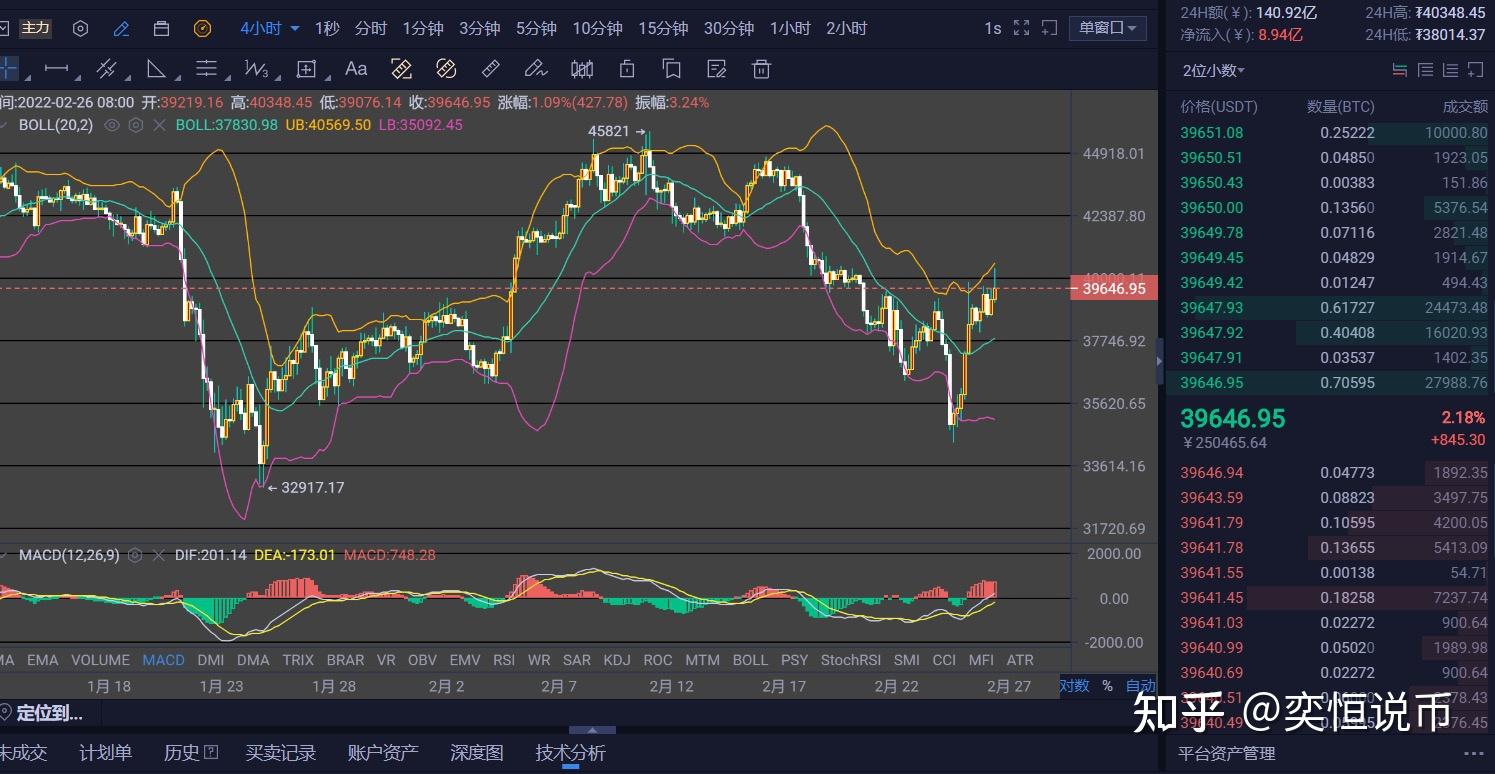This screenshot has width=1495, height=774.
Task: Toggle 自动 auto scale
Action: (1140, 686)
